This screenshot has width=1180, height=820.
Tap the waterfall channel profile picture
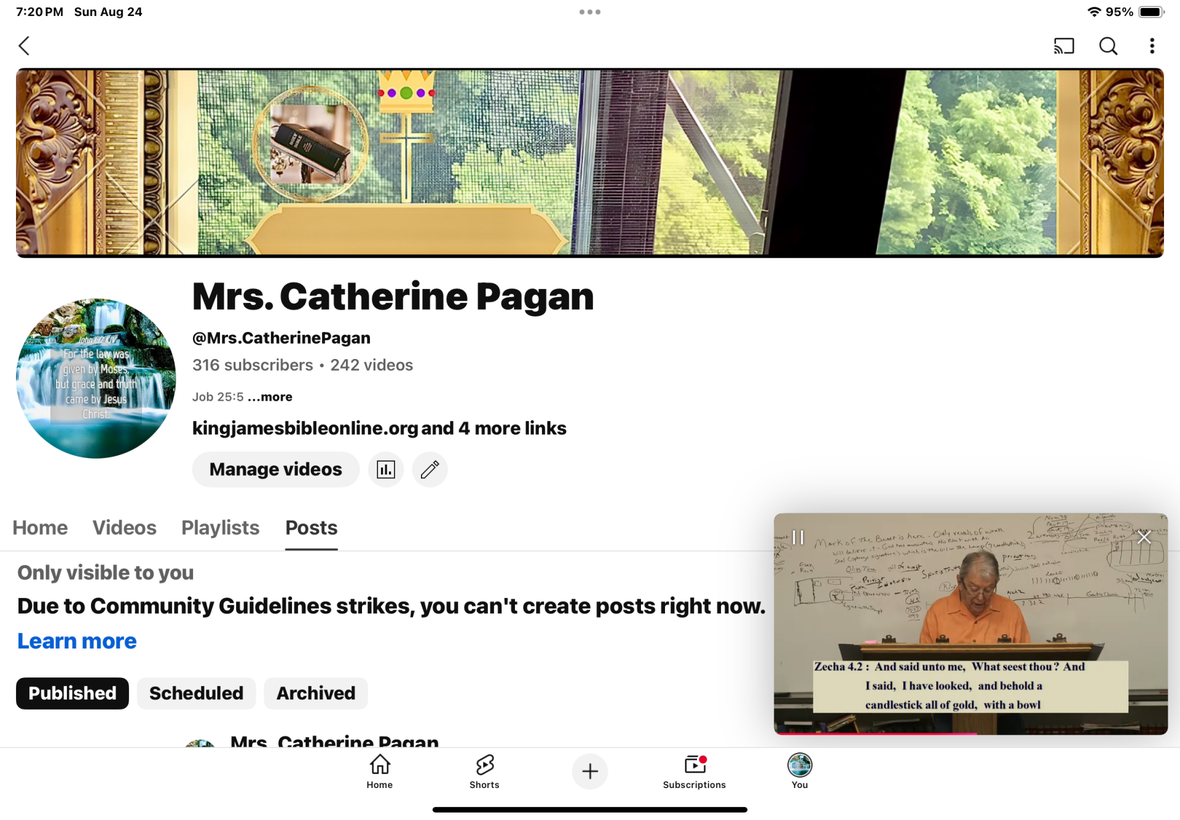(x=96, y=378)
